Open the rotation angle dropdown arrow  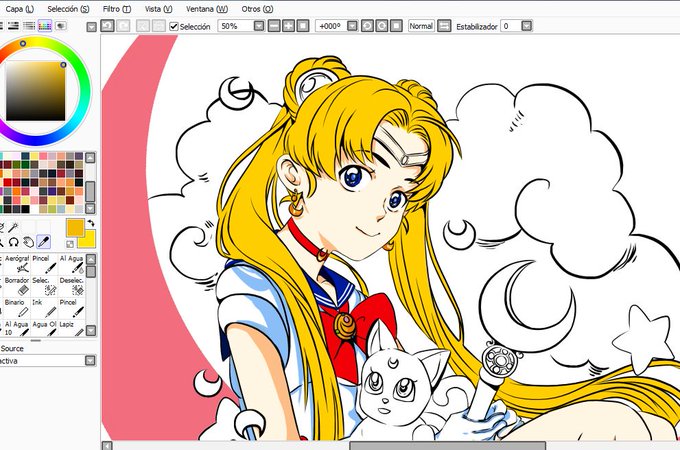[x=353, y=26]
